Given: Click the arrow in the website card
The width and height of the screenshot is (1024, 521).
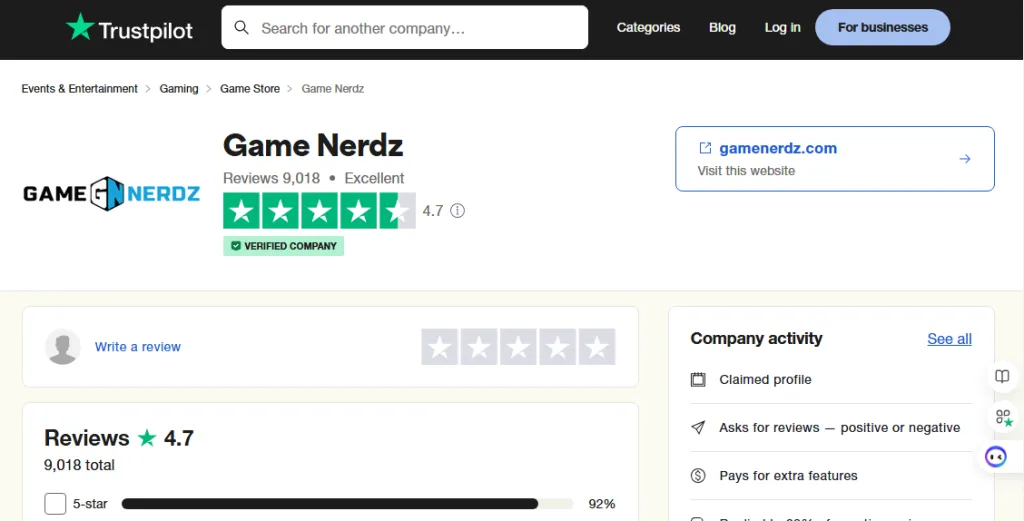Looking at the screenshot, I should click(x=965, y=159).
